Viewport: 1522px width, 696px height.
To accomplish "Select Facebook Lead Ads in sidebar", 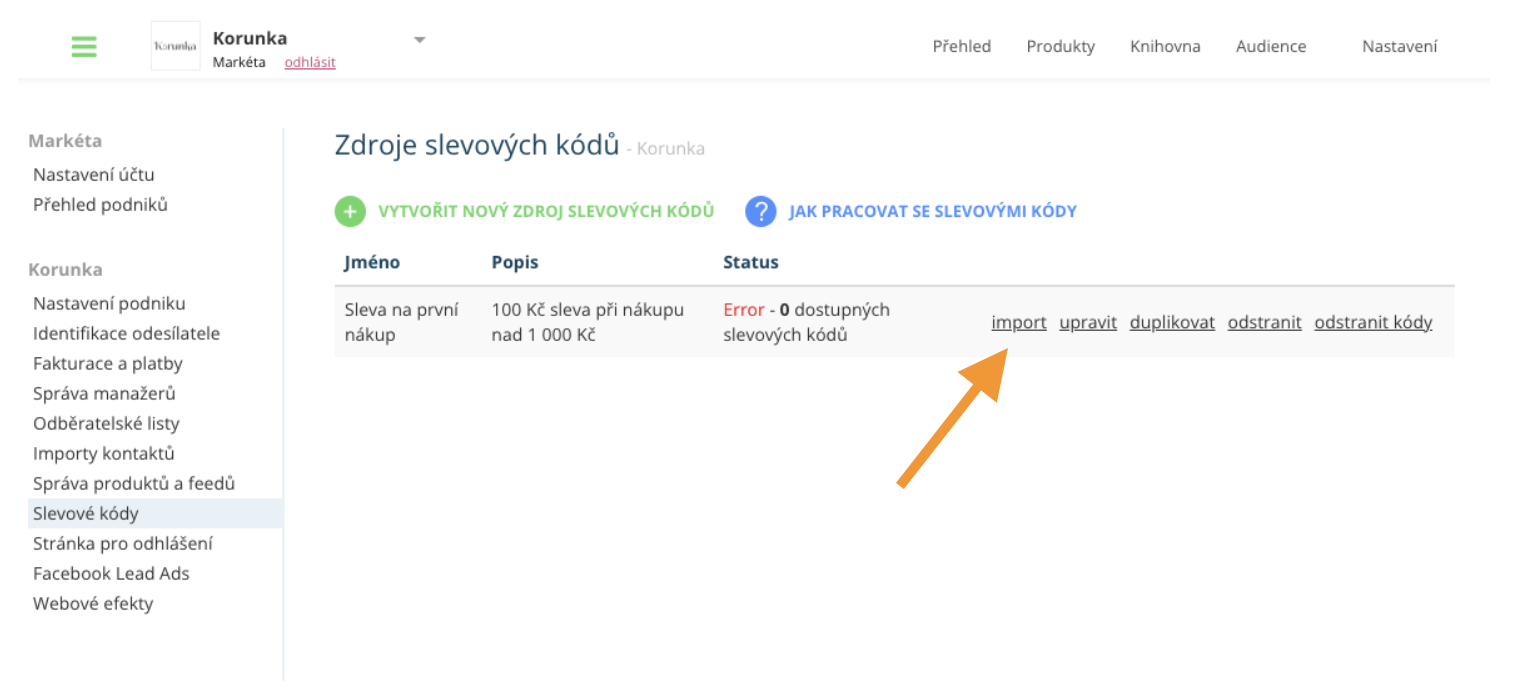I will (x=111, y=574).
